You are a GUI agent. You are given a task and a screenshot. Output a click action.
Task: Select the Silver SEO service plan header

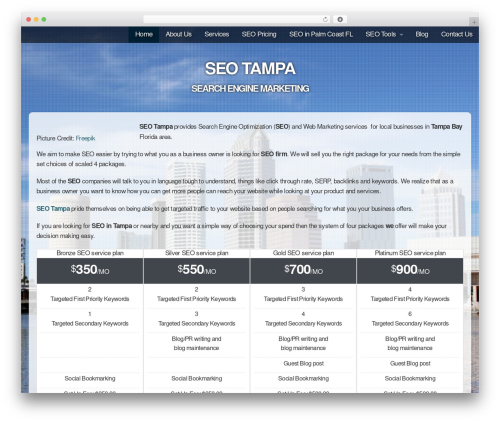click(197, 253)
